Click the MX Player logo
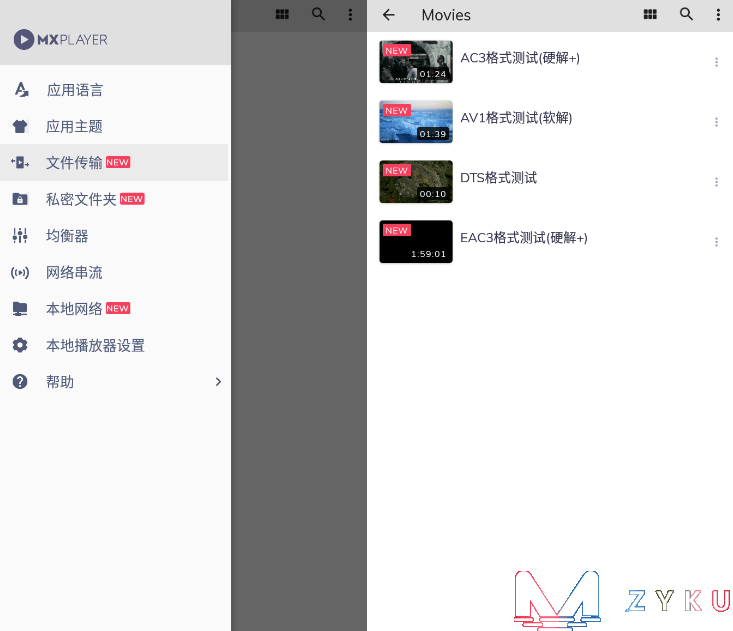 (x=61, y=40)
